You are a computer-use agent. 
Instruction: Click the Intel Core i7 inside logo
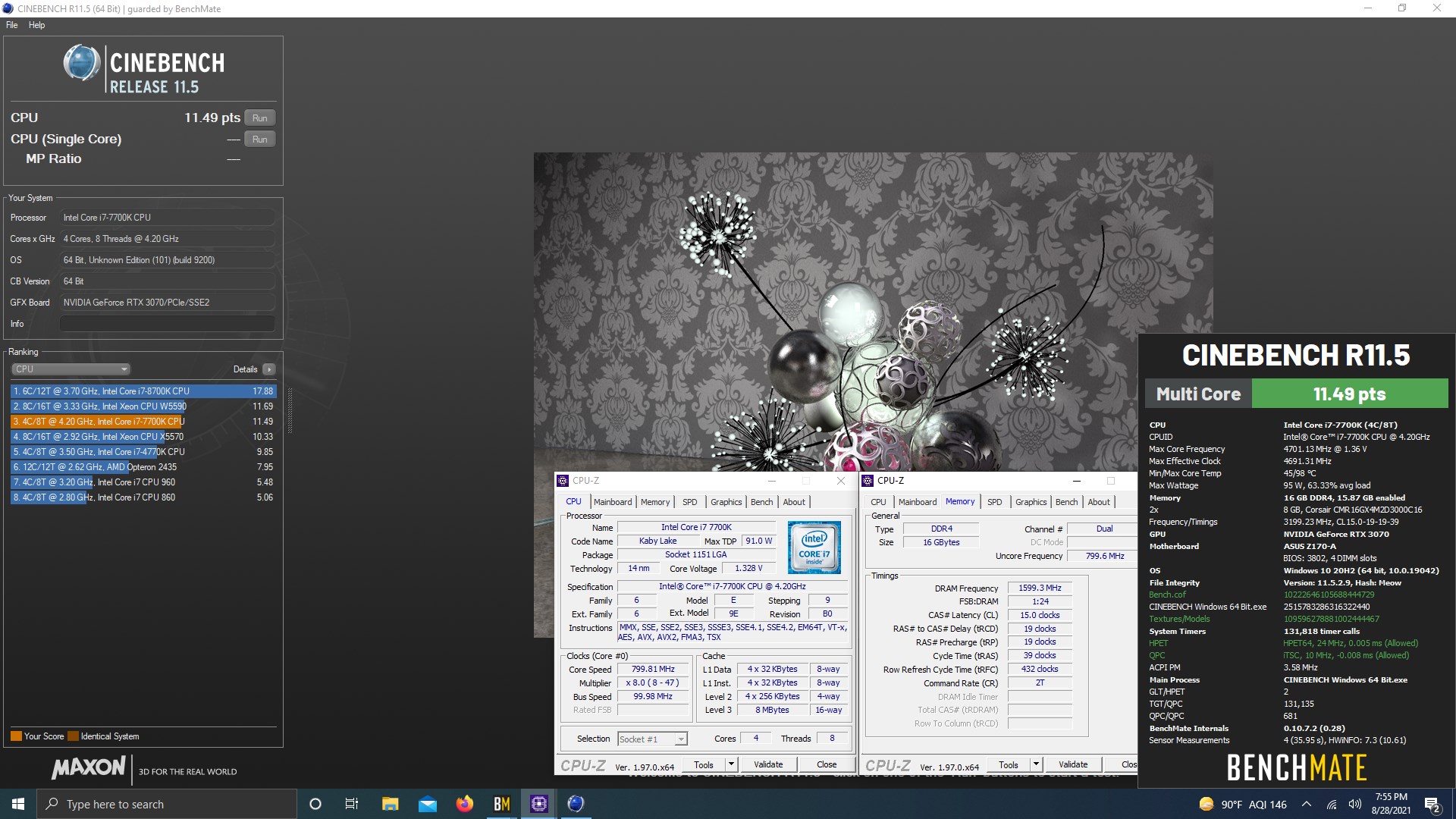[x=814, y=547]
